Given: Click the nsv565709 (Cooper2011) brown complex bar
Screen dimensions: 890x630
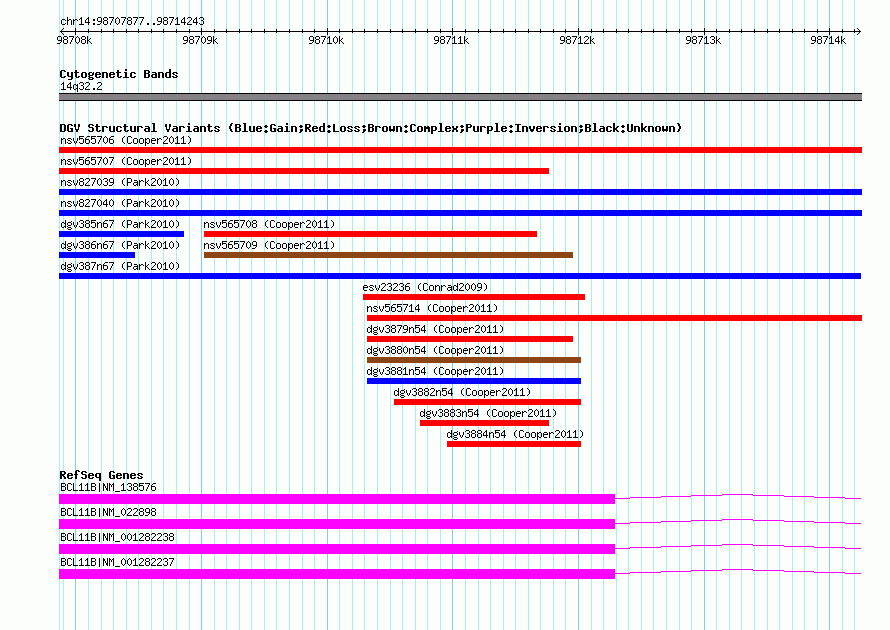Looking at the screenshot, I should point(388,255).
